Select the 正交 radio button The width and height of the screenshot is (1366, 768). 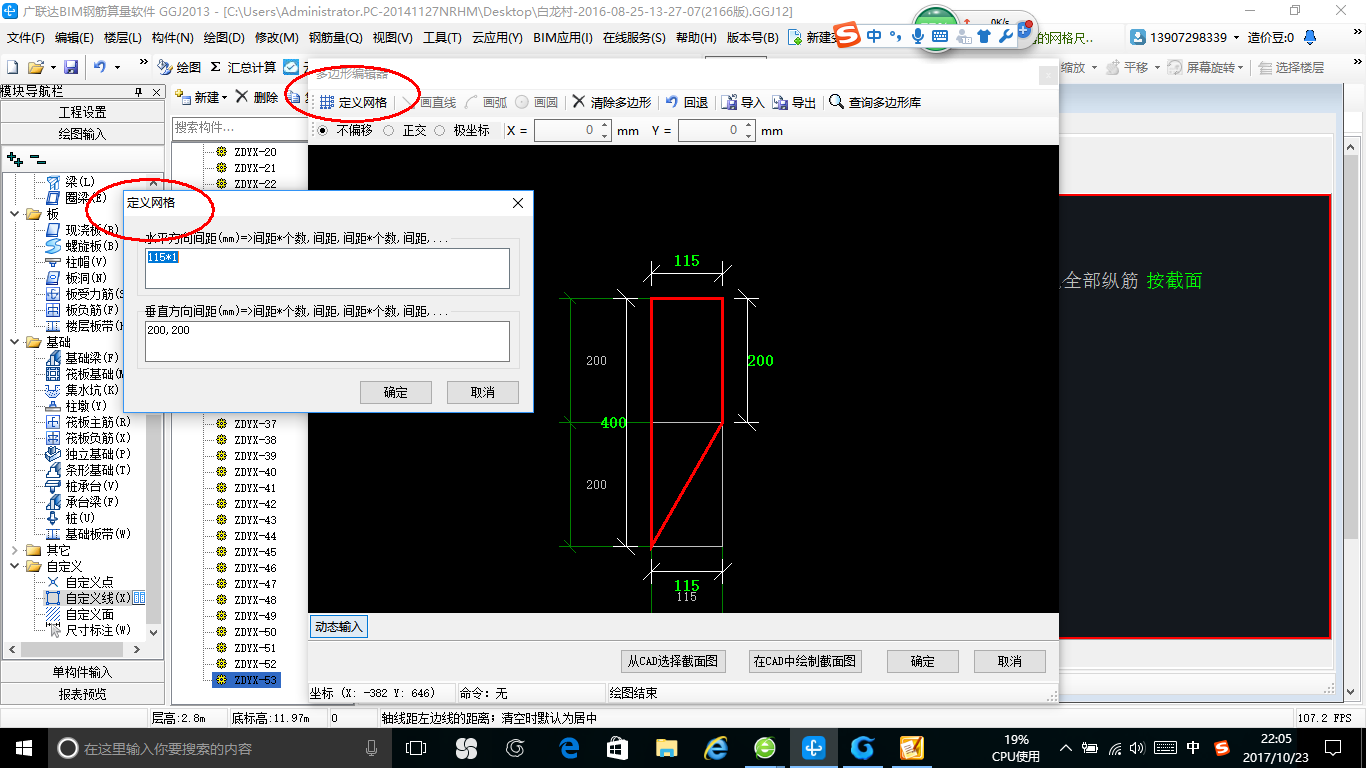pyautogui.click(x=388, y=130)
